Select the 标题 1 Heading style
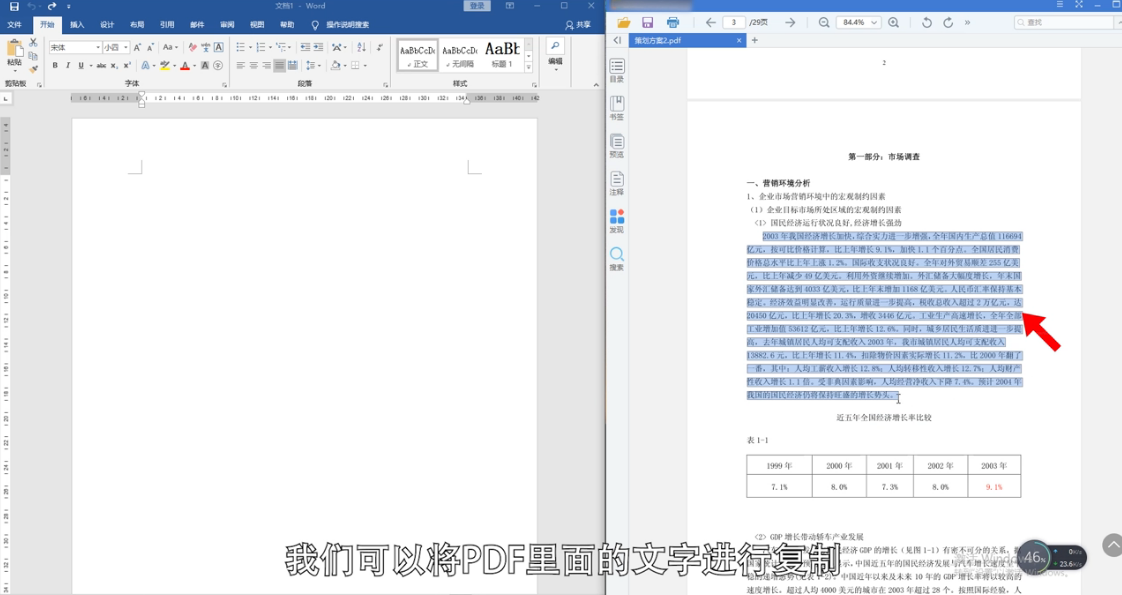This screenshot has width=1122, height=595. (x=502, y=56)
